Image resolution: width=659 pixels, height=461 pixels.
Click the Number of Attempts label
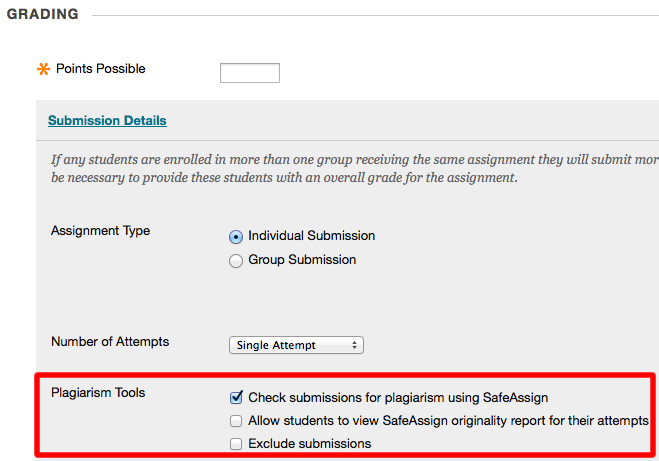110,342
